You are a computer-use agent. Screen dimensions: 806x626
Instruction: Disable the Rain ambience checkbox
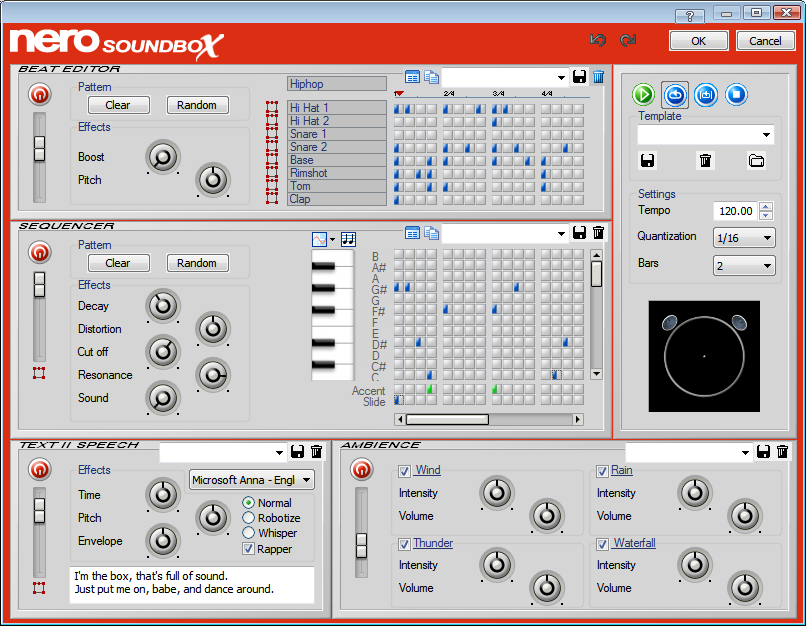coord(602,471)
